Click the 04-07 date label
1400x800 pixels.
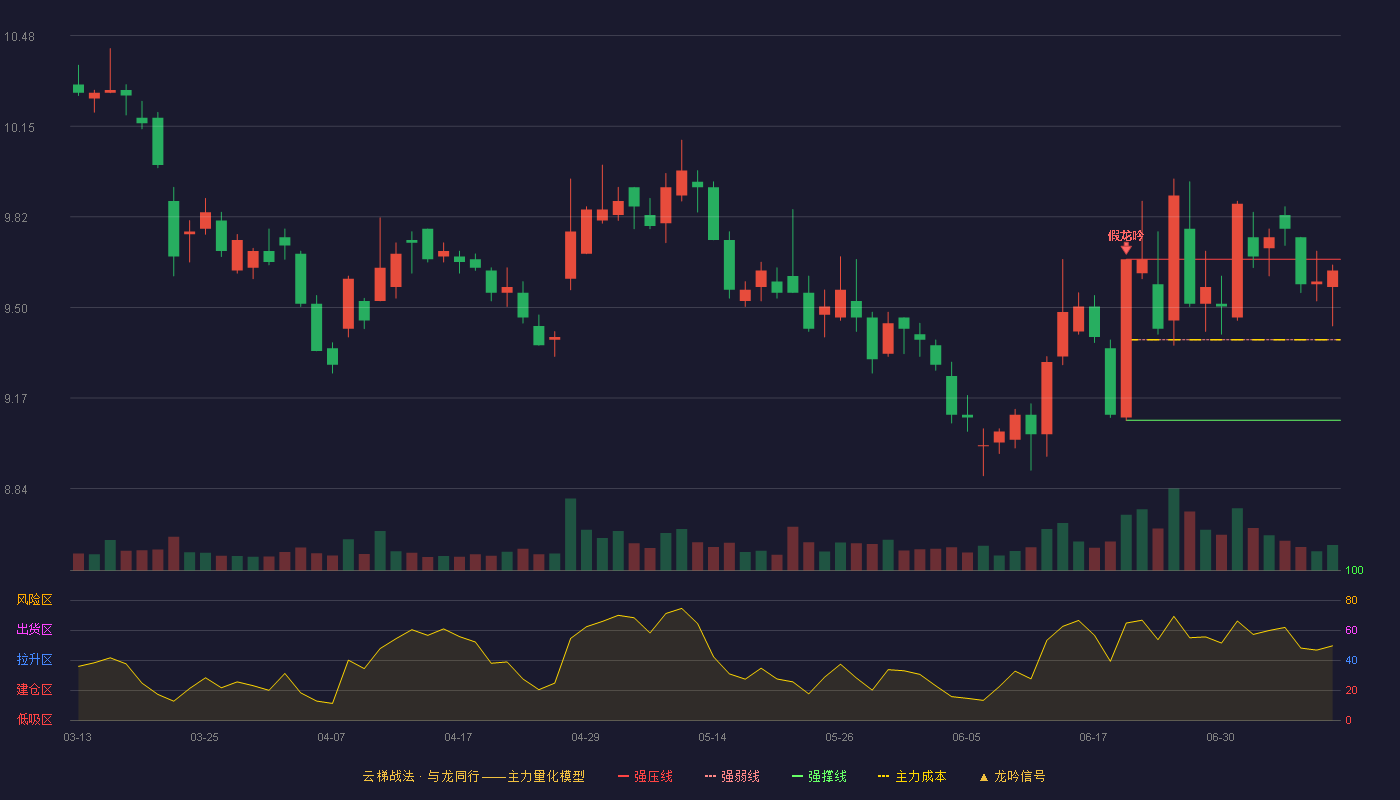[331, 737]
